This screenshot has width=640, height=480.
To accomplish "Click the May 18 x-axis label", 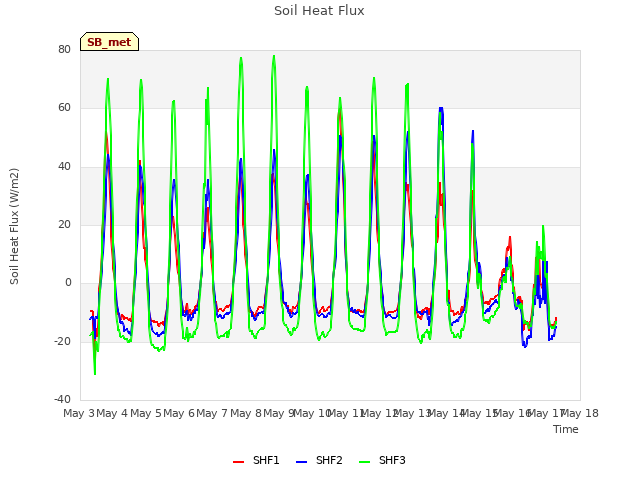I will coord(580,413).
